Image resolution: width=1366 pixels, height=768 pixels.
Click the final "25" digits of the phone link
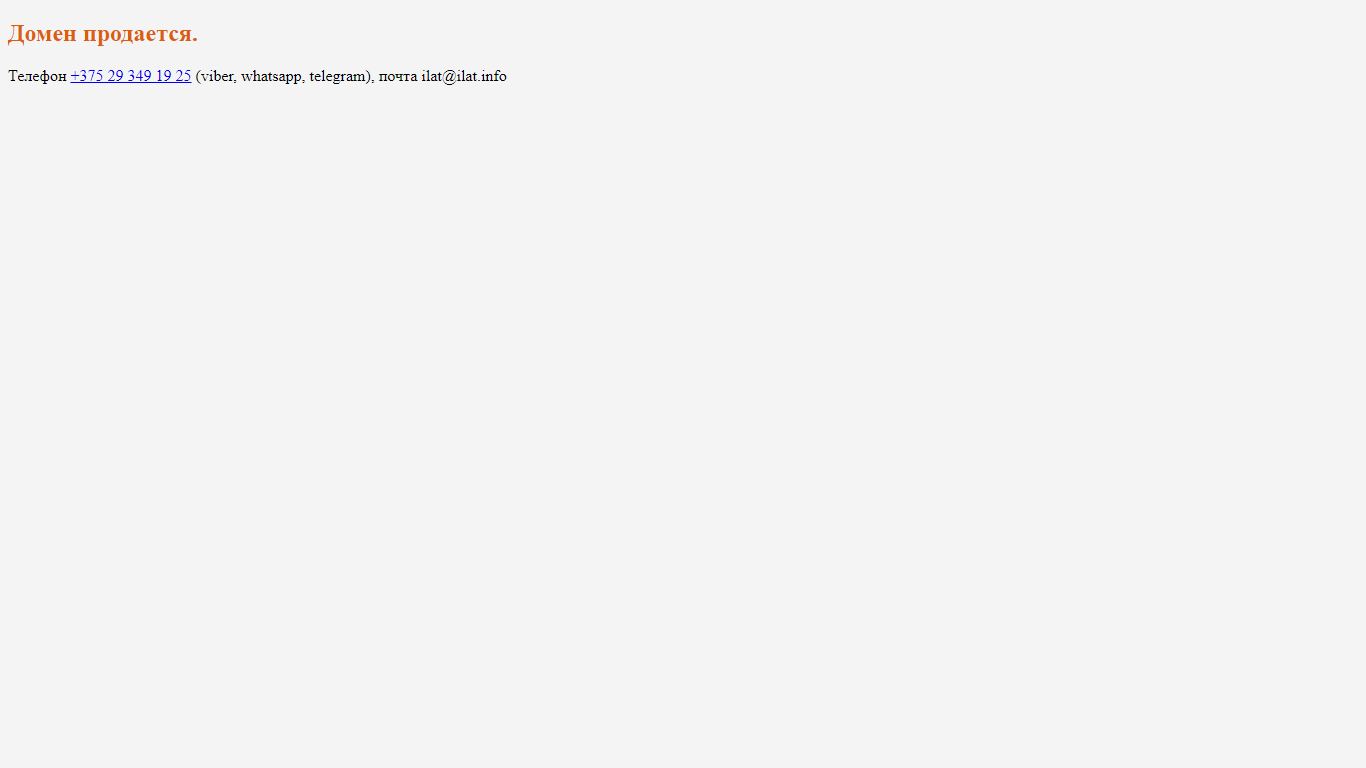tap(183, 76)
